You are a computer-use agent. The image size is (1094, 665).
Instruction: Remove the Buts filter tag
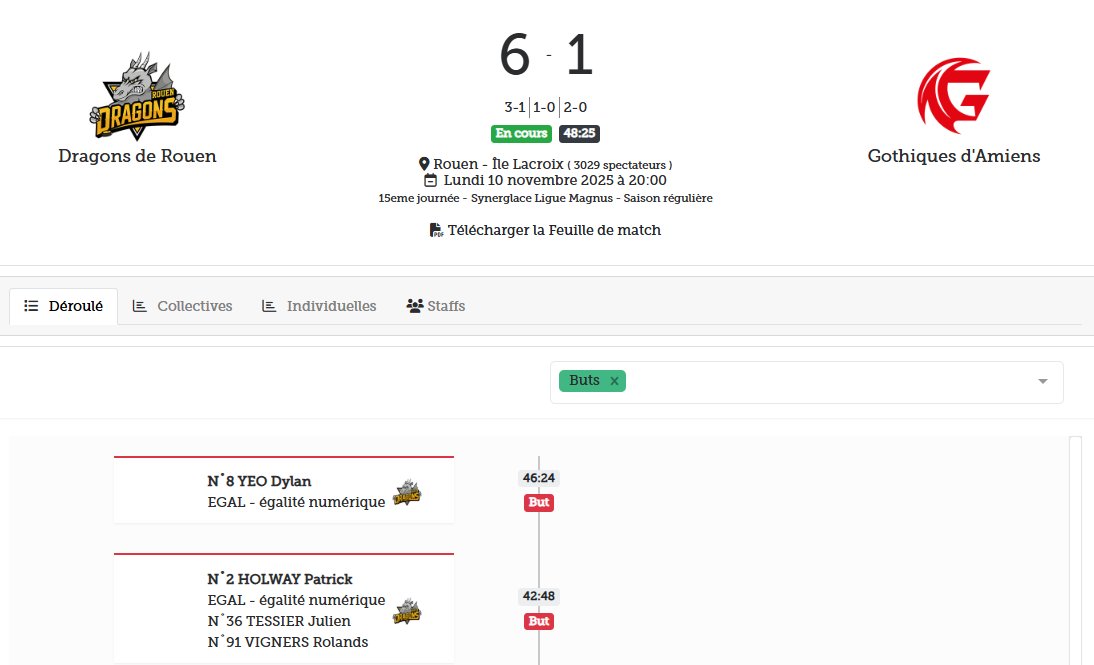[x=614, y=381]
